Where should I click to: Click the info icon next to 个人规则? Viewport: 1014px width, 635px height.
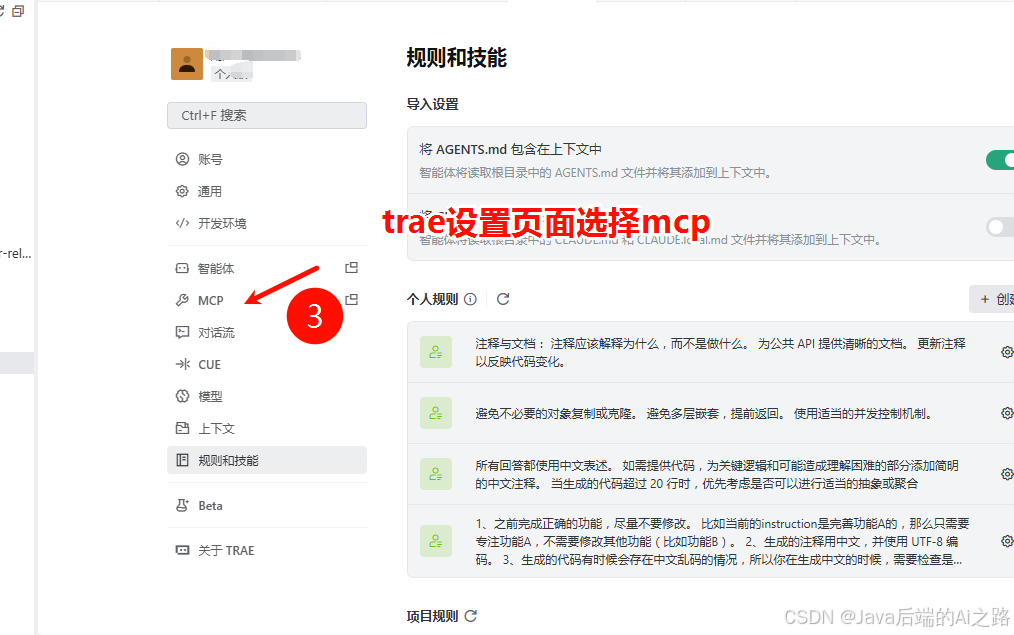(470, 298)
